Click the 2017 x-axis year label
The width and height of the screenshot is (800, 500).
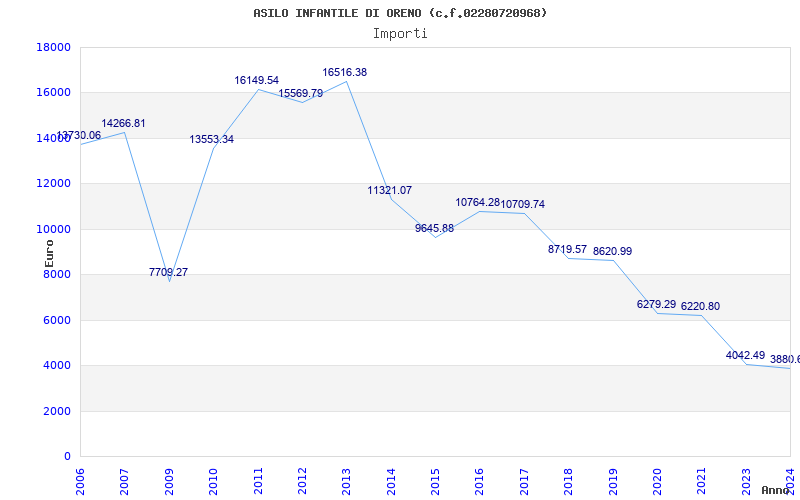(x=524, y=481)
